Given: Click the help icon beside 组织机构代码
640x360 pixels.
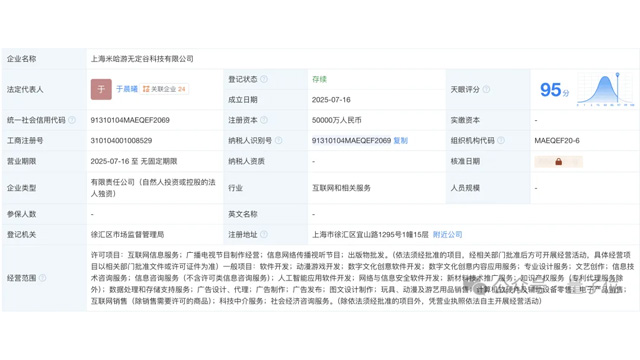Looking at the screenshot, I should pyautogui.click(x=501, y=140).
